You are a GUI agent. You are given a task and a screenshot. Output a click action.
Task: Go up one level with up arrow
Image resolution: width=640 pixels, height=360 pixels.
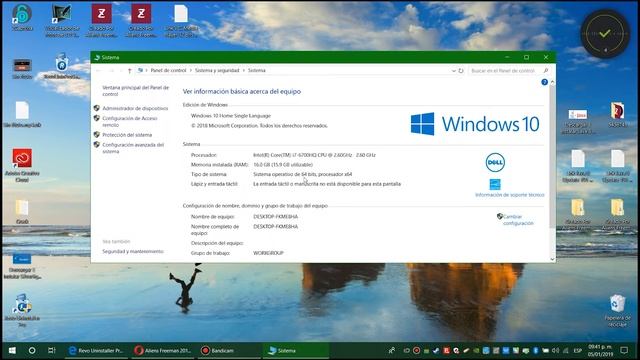(129, 71)
